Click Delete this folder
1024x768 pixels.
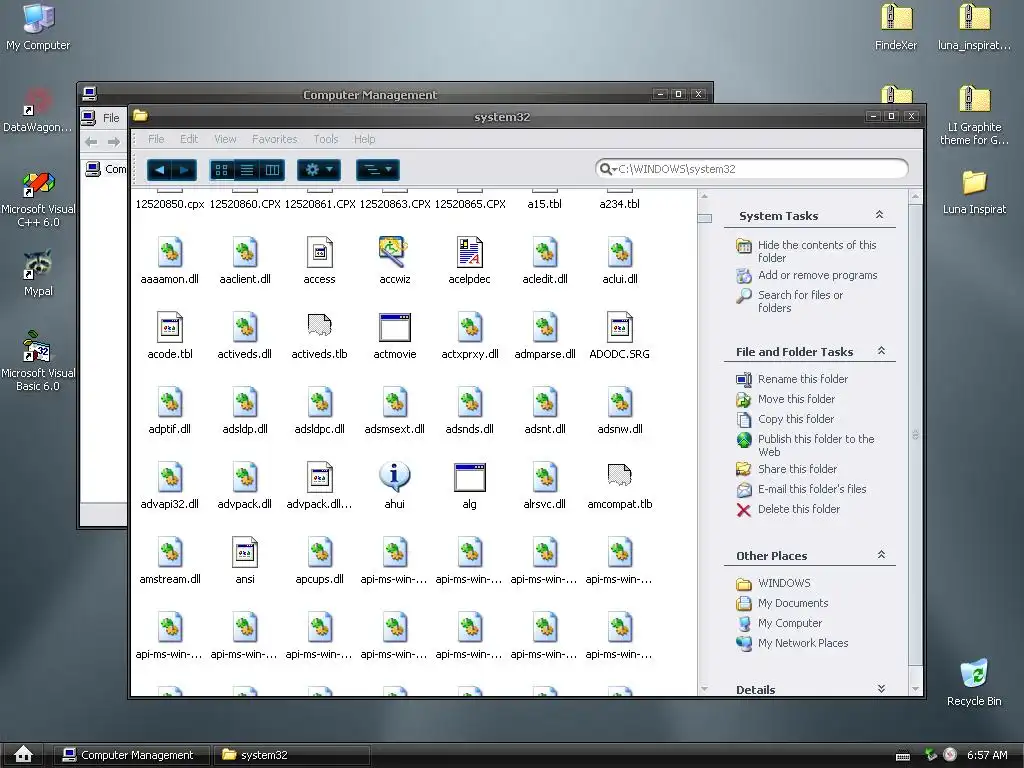799,509
